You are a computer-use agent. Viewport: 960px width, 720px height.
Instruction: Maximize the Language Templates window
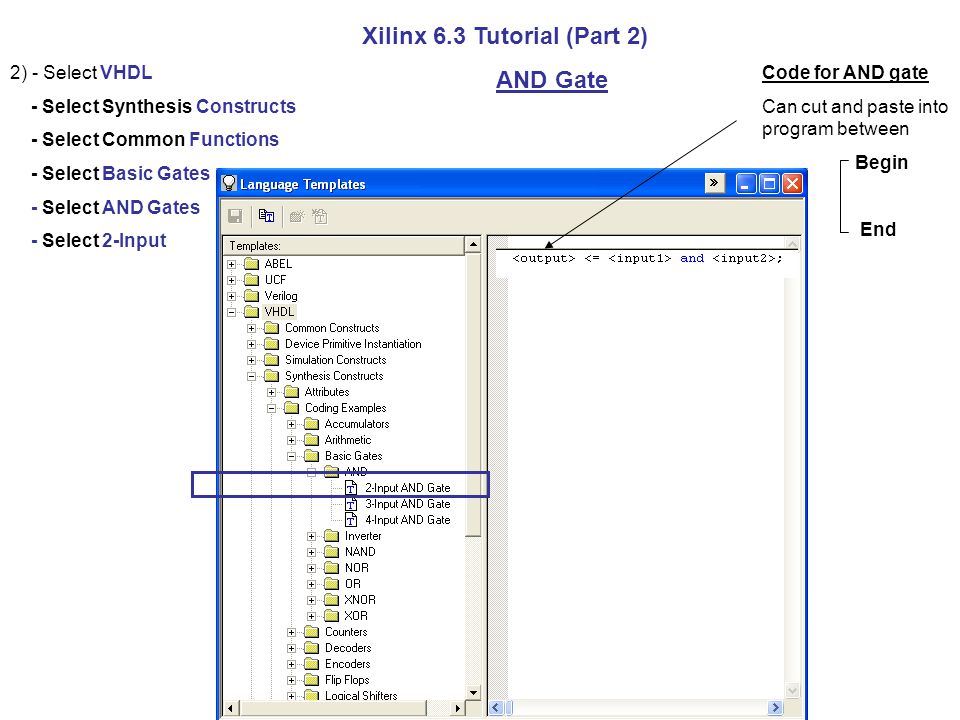coord(769,183)
